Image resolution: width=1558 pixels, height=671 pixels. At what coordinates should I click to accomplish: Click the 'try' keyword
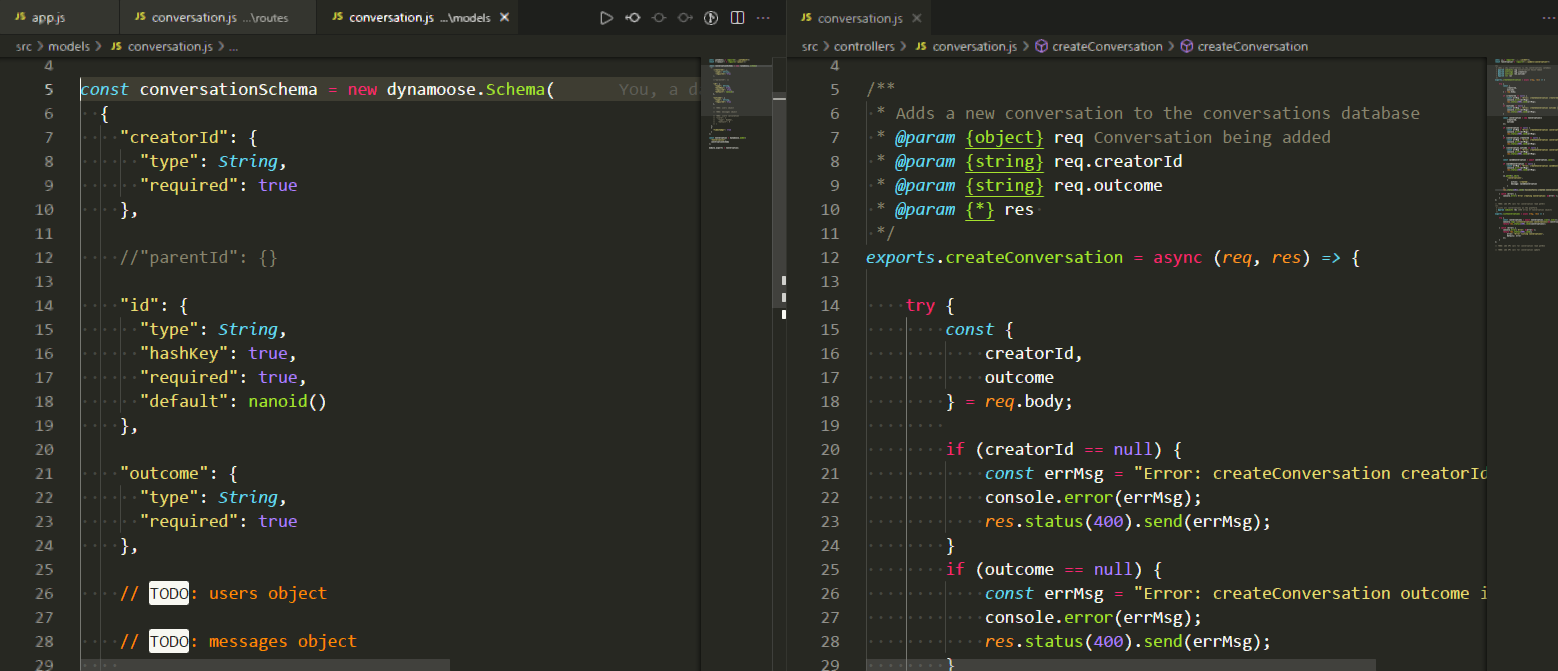[x=920, y=305]
